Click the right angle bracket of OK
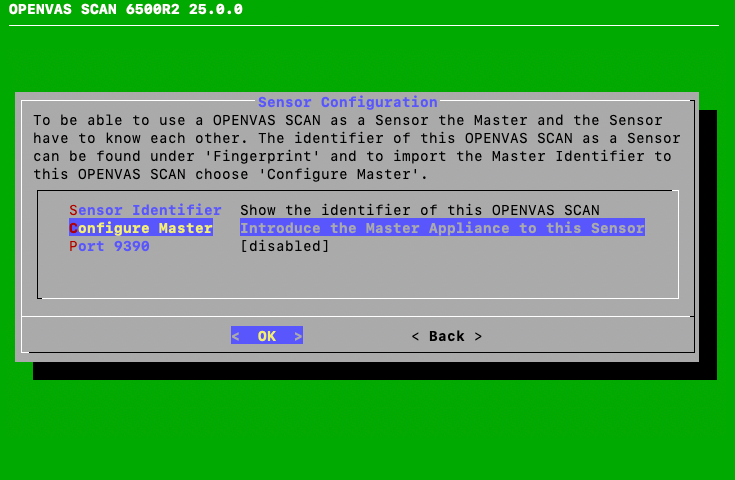735x480 pixels. pyautogui.click(x=298, y=336)
